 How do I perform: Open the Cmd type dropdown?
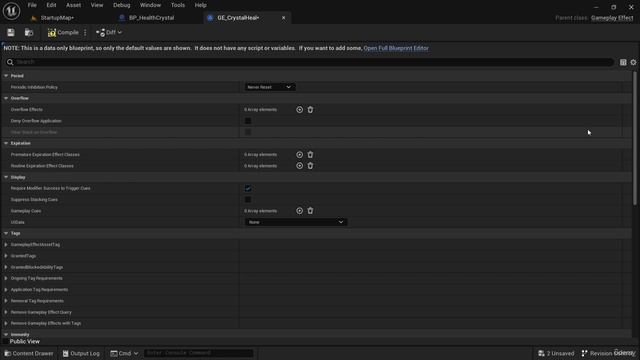pos(124,353)
